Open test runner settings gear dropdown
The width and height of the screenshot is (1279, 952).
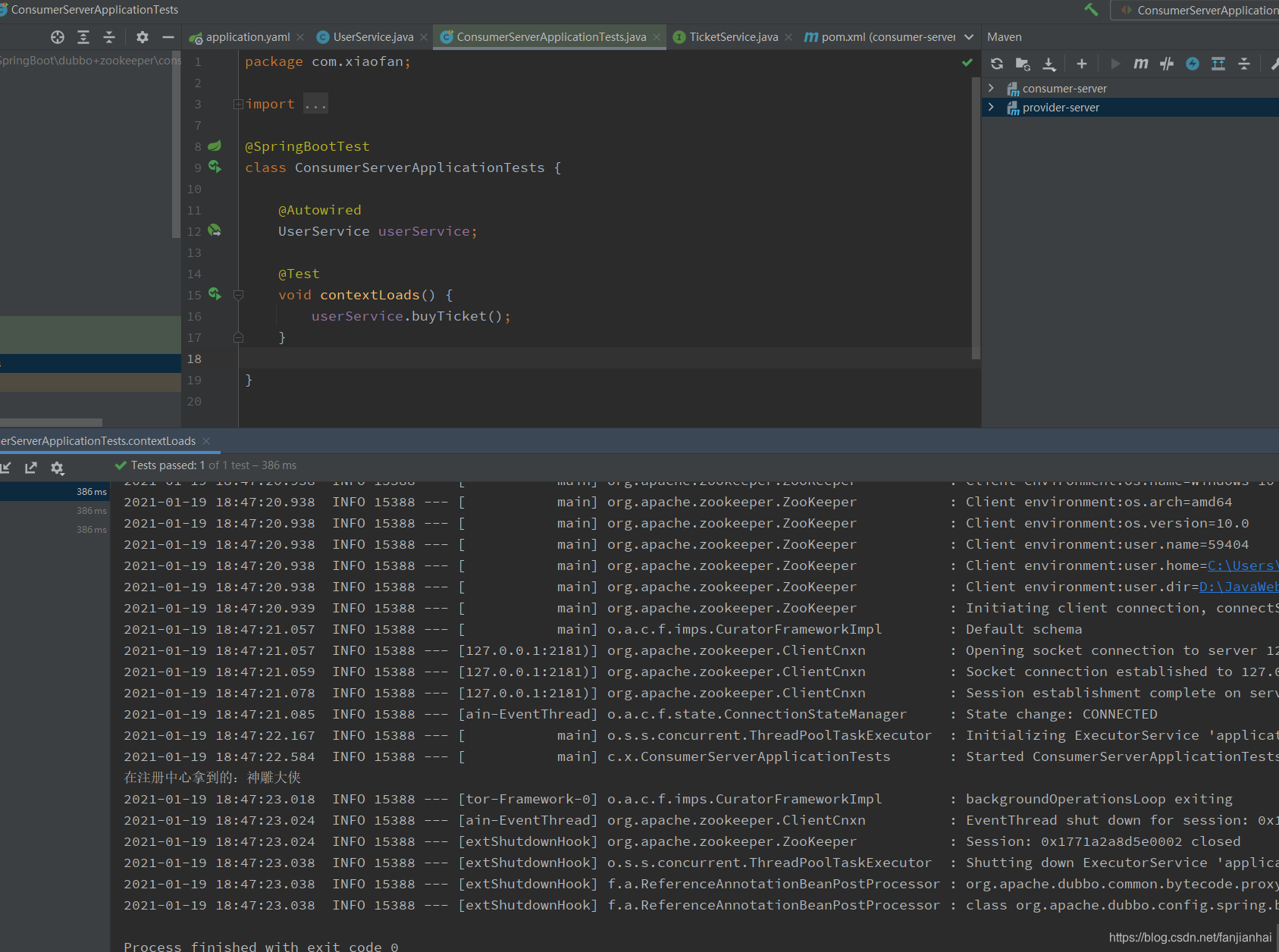pos(58,468)
